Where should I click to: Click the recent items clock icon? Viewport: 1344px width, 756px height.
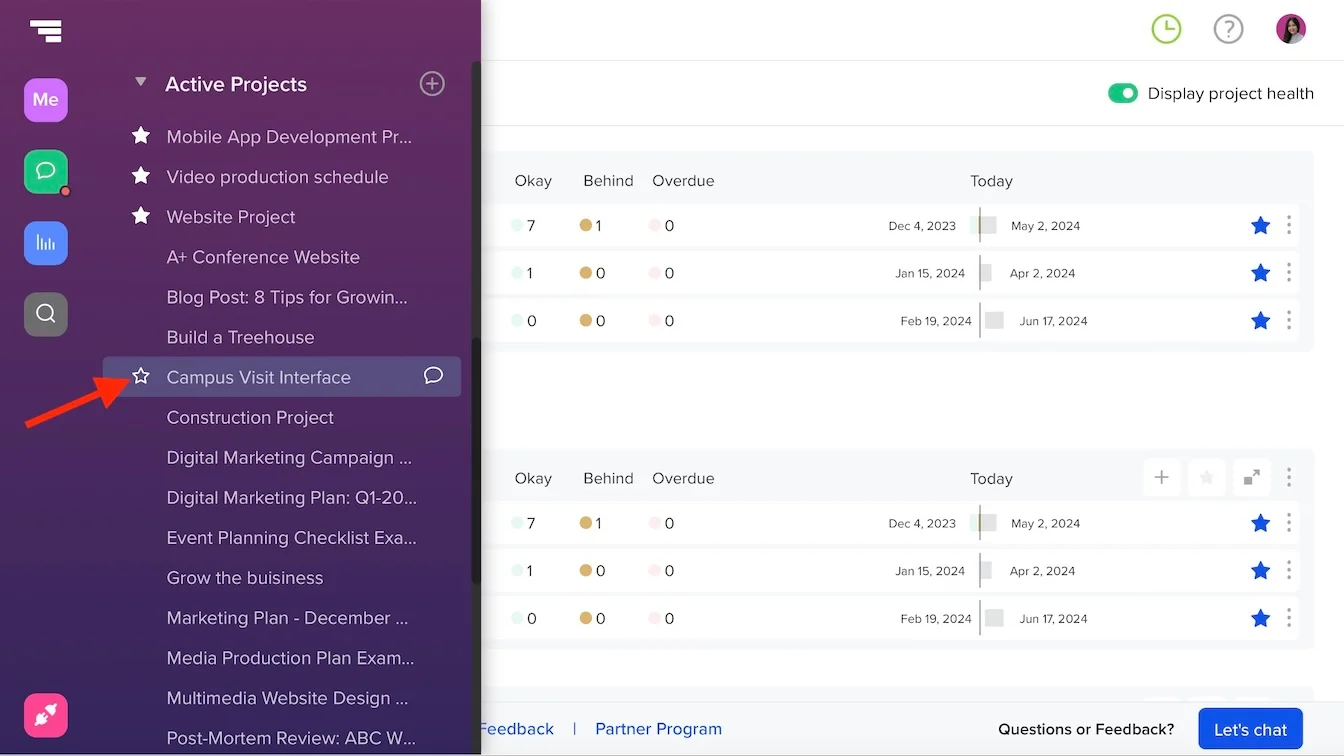click(x=1166, y=29)
